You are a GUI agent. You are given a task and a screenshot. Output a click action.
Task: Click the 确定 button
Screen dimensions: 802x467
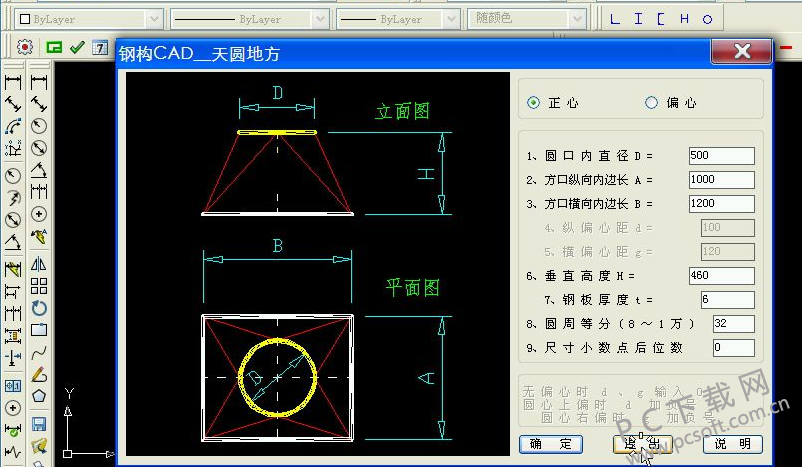551,443
